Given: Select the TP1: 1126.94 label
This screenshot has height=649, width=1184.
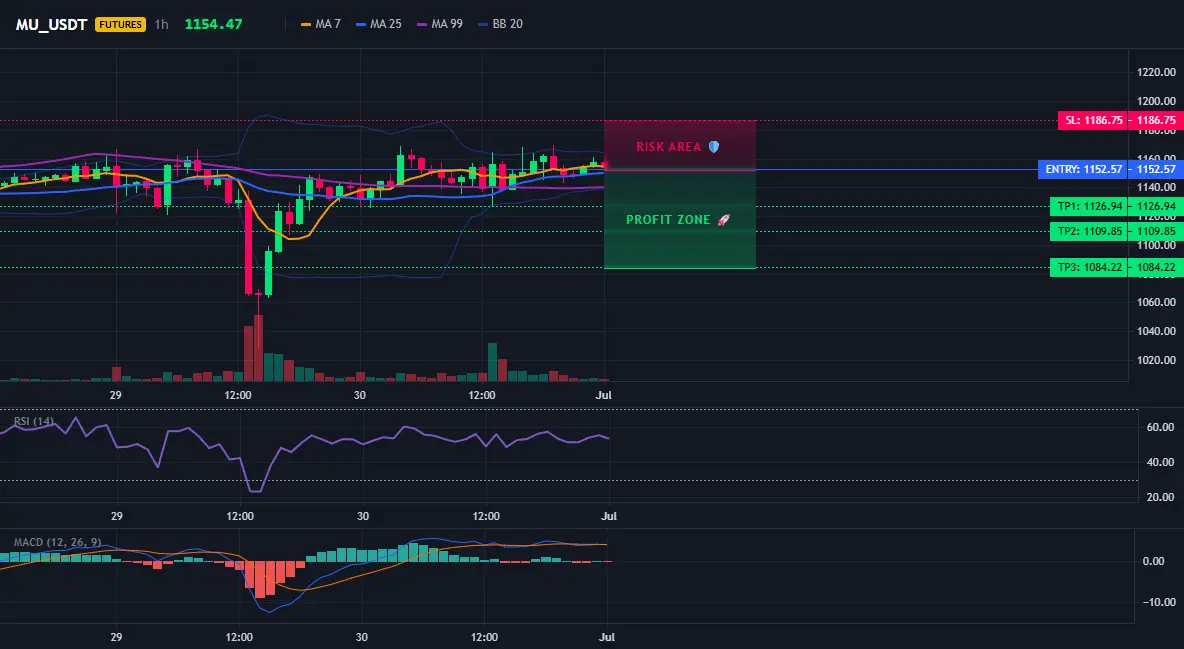Looking at the screenshot, I should coord(1090,206).
